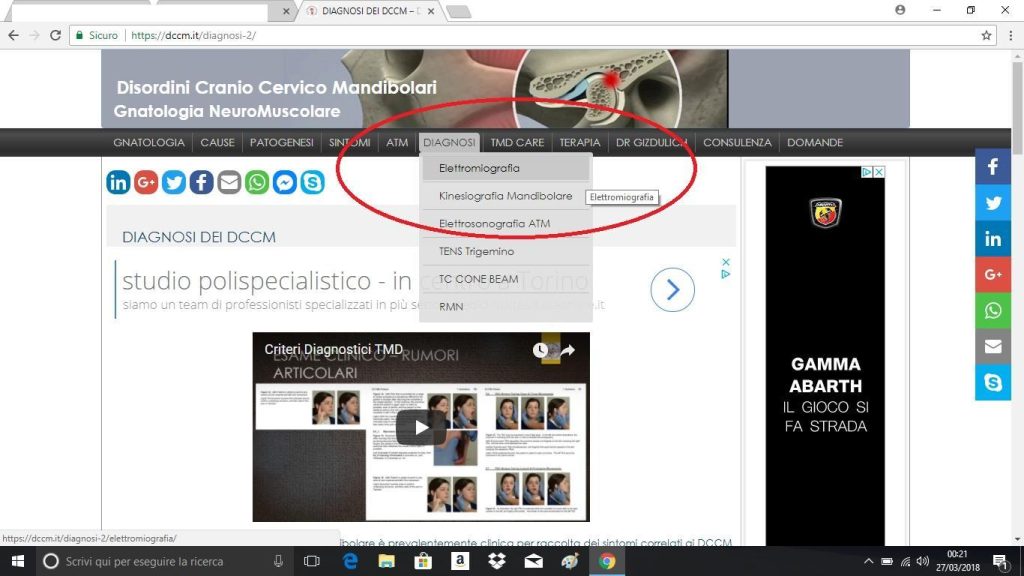Viewport: 1024px width, 576px height.
Task: Click the video Watch later clock icon
Action: click(540, 350)
